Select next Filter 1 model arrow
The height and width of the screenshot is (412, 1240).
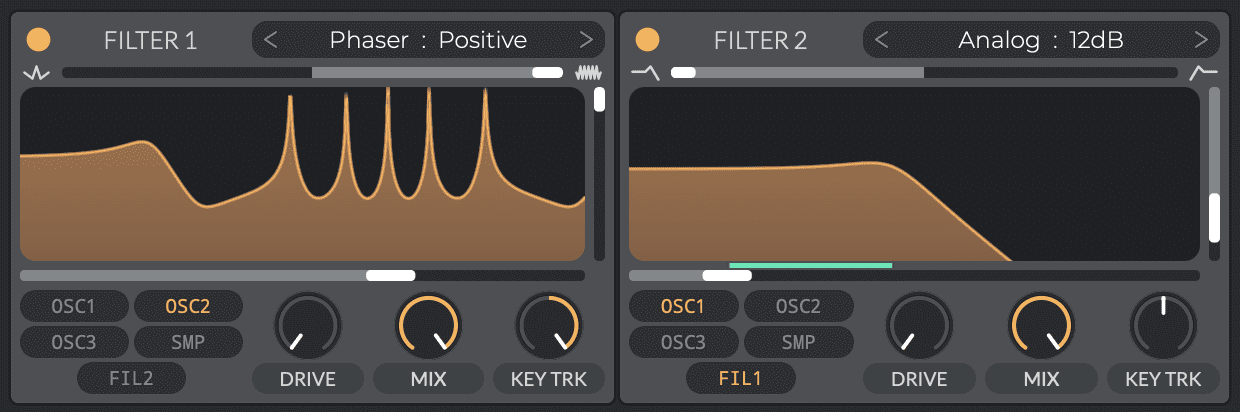click(587, 40)
